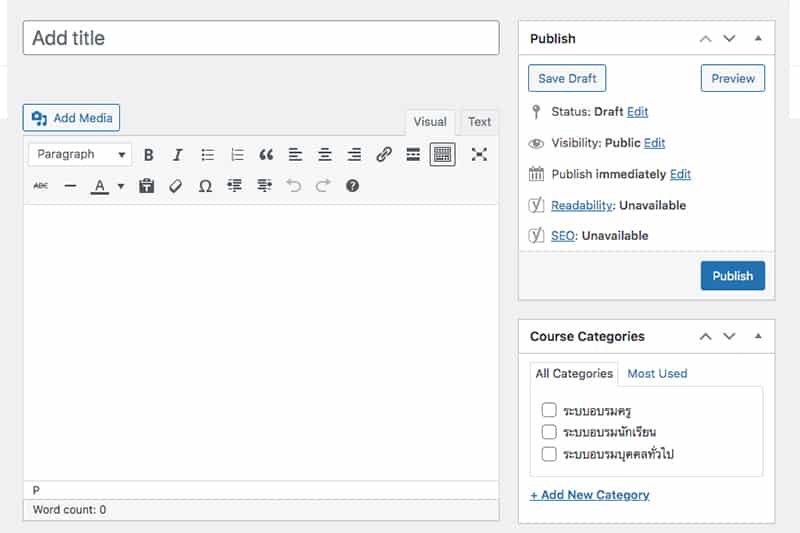Check the ระบบอบรมบุคคลทั่วไป category
This screenshot has width=800, height=533.
point(549,454)
